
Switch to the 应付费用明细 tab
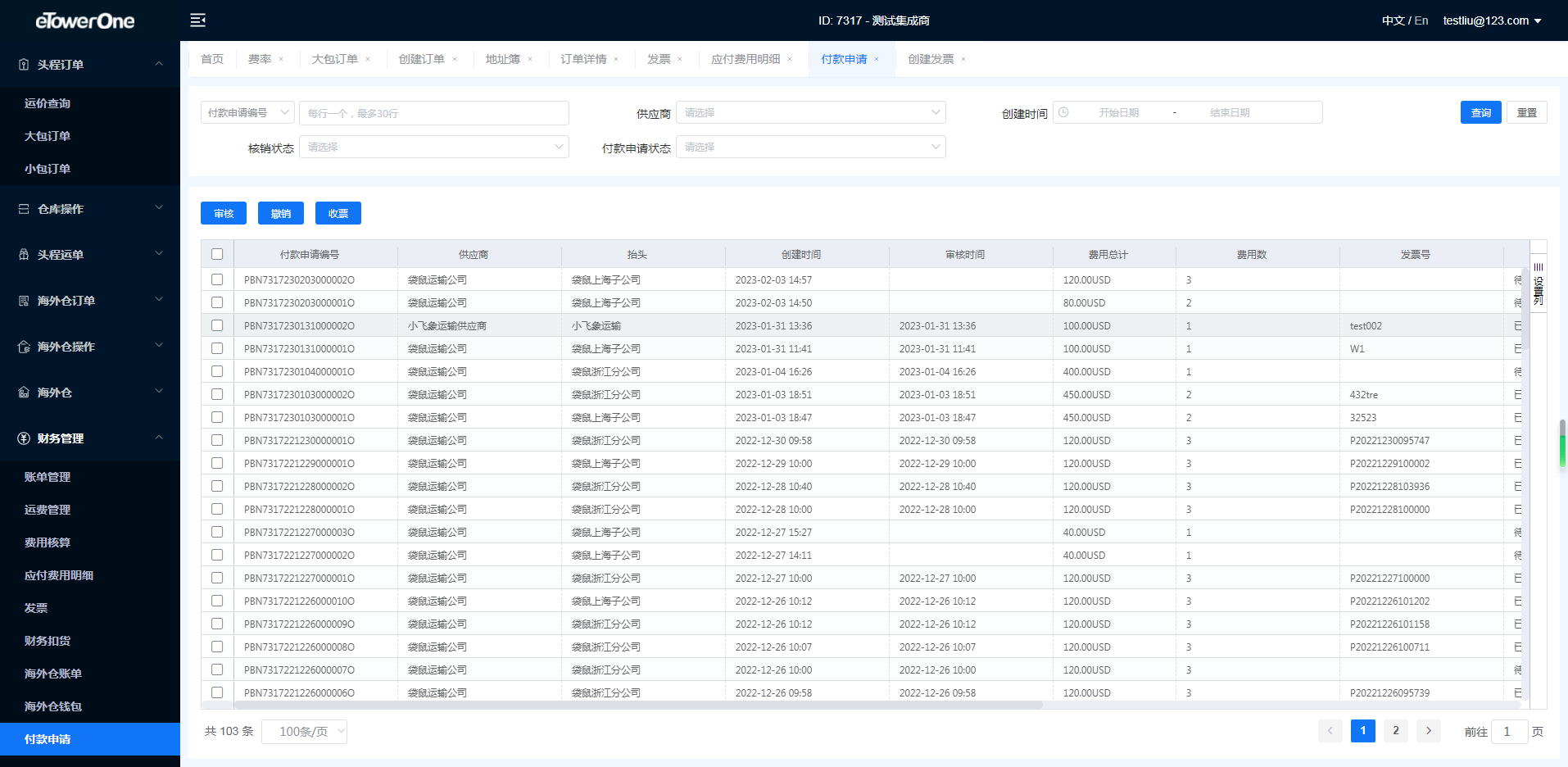click(x=745, y=59)
